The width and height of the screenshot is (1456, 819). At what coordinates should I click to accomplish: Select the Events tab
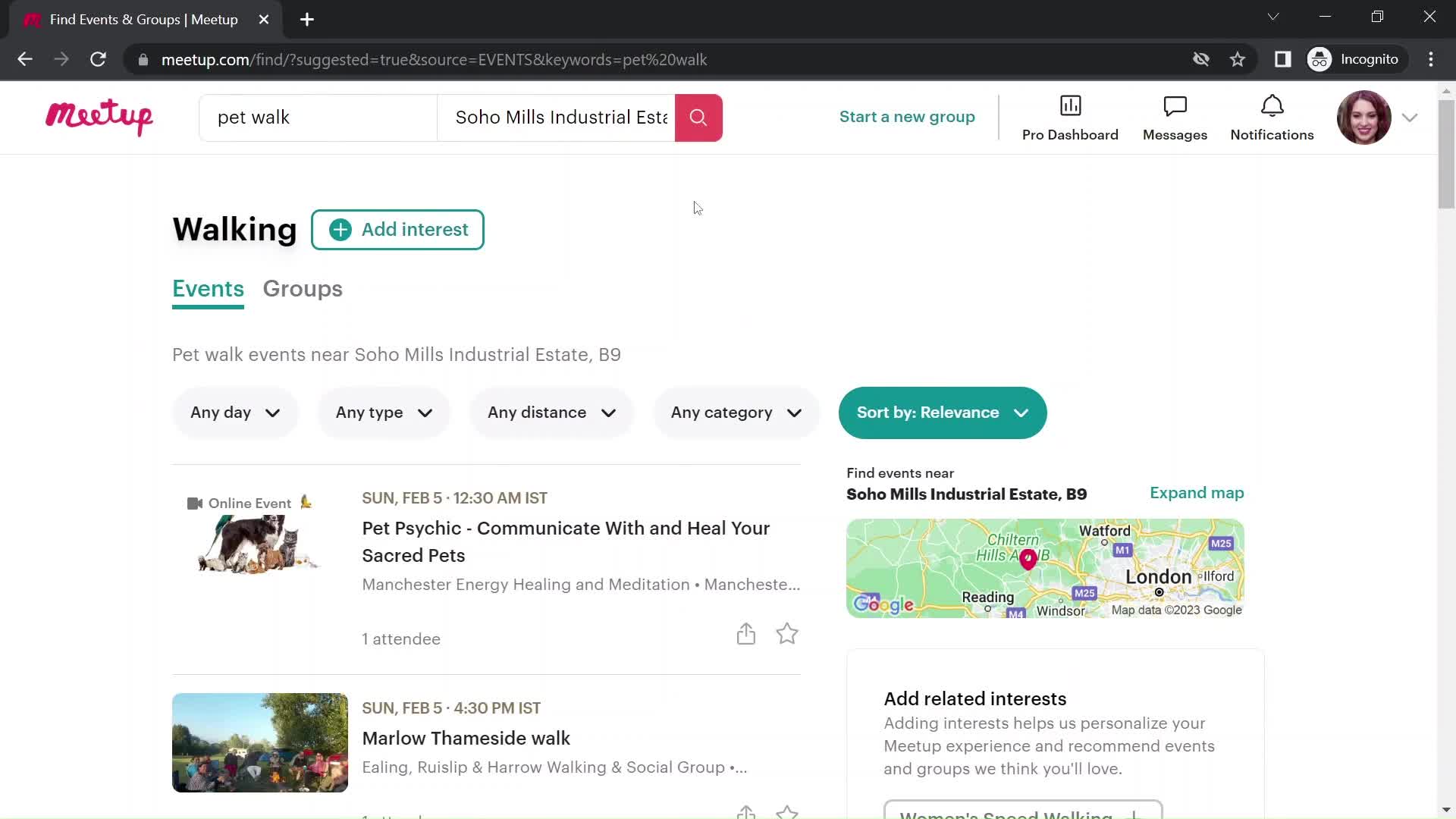(x=207, y=288)
